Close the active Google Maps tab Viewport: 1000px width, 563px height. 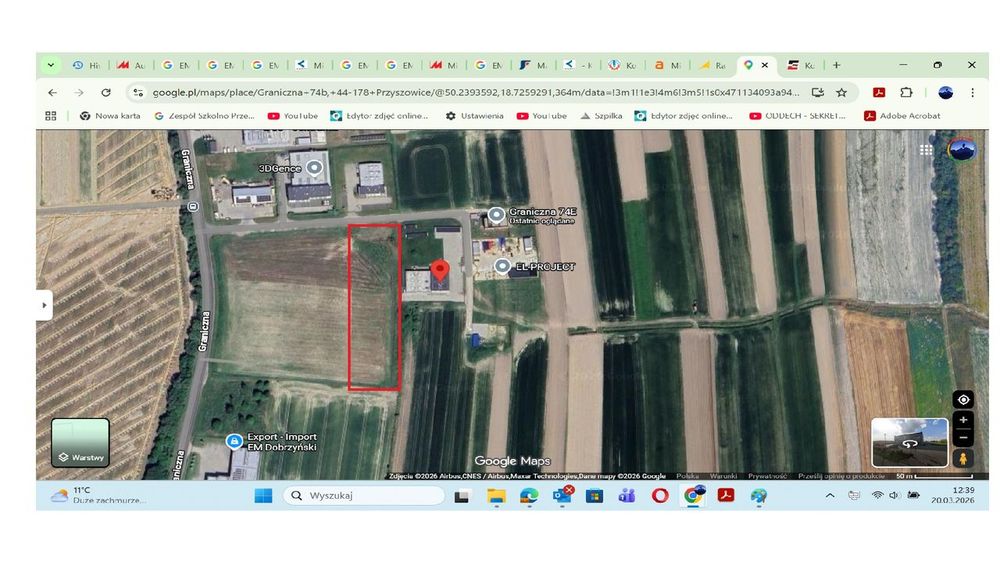[x=765, y=65]
